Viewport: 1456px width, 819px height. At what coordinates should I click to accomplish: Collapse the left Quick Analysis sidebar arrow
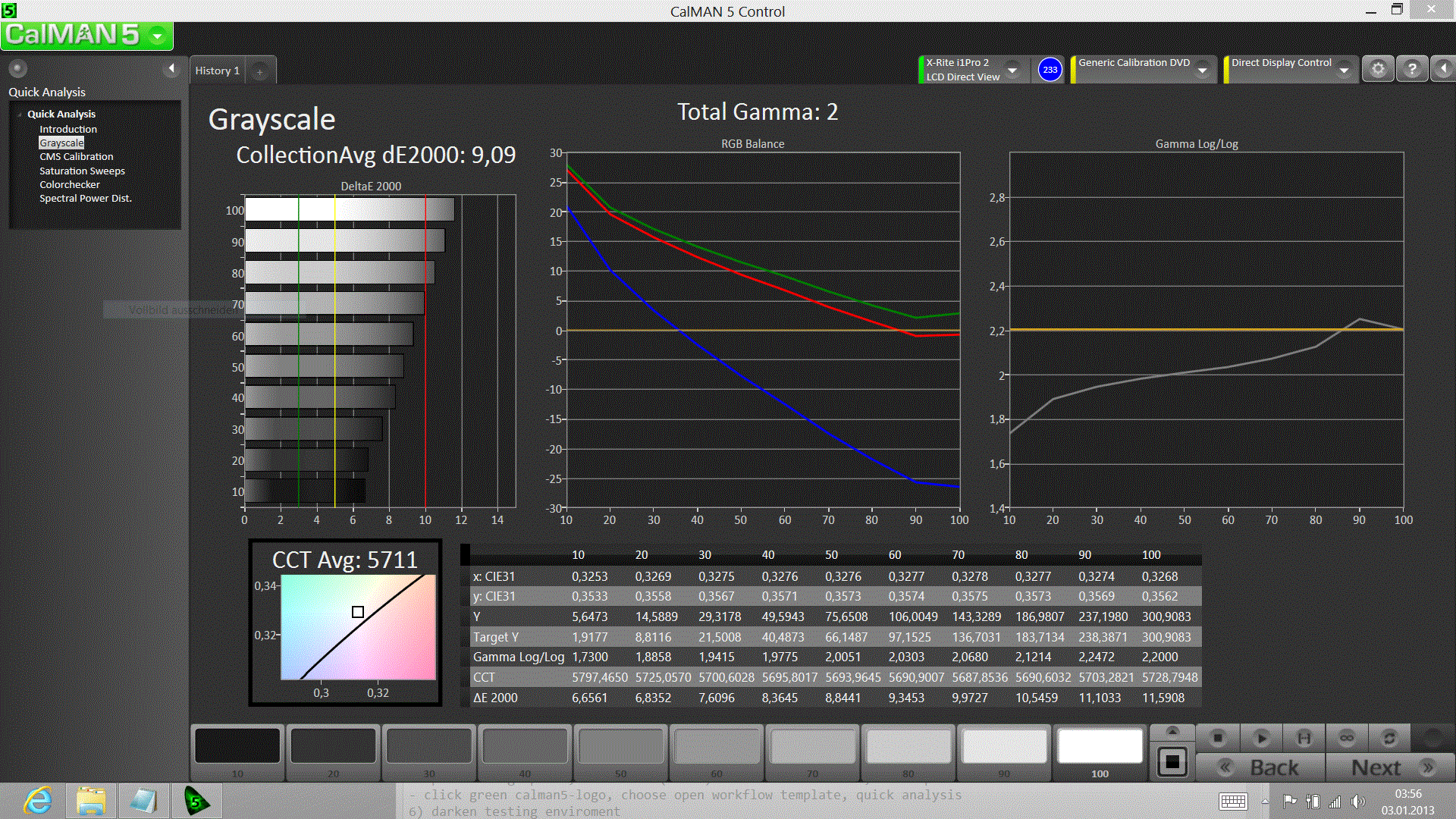click(x=171, y=69)
